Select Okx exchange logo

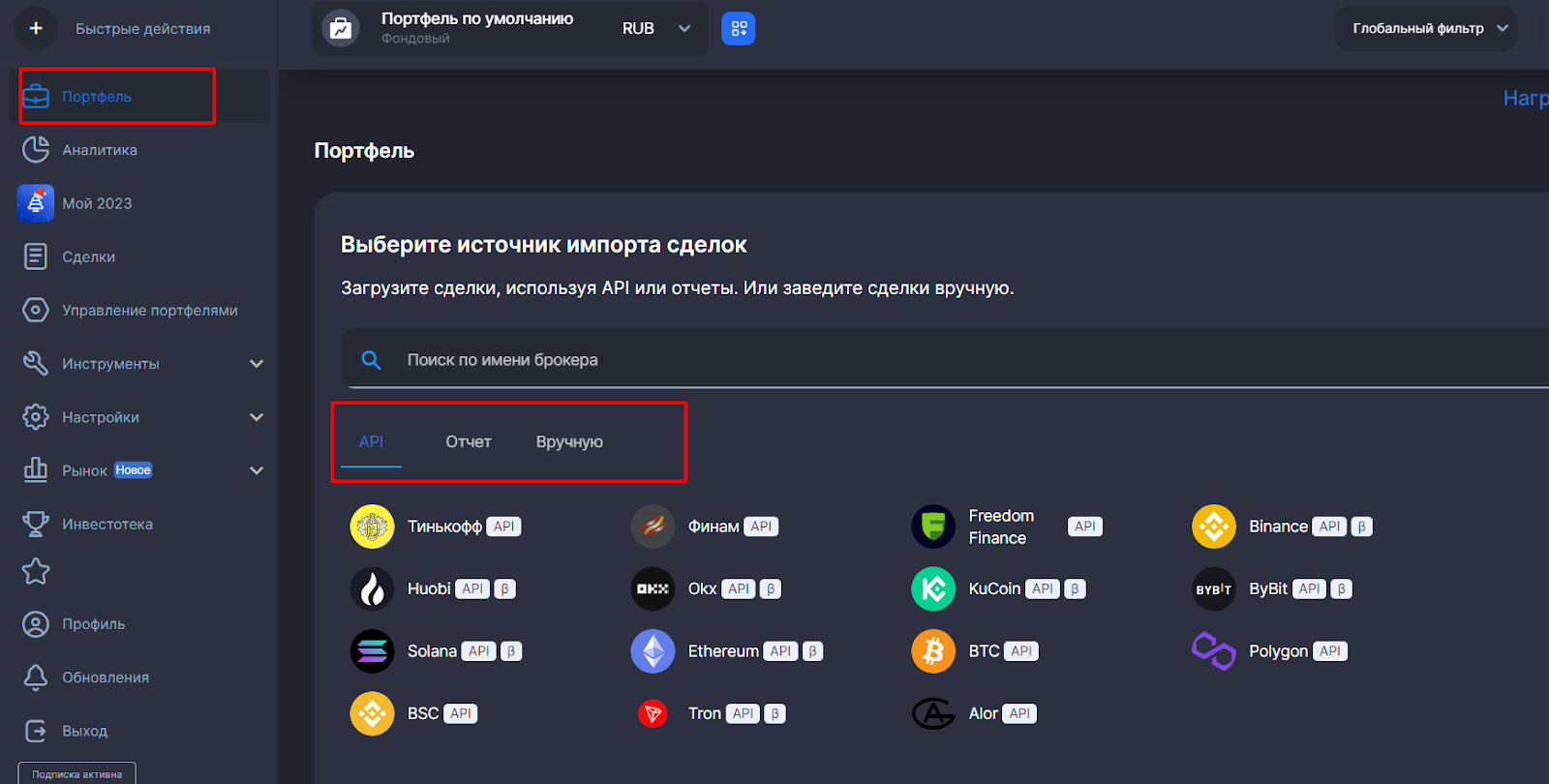[x=653, y=588]
